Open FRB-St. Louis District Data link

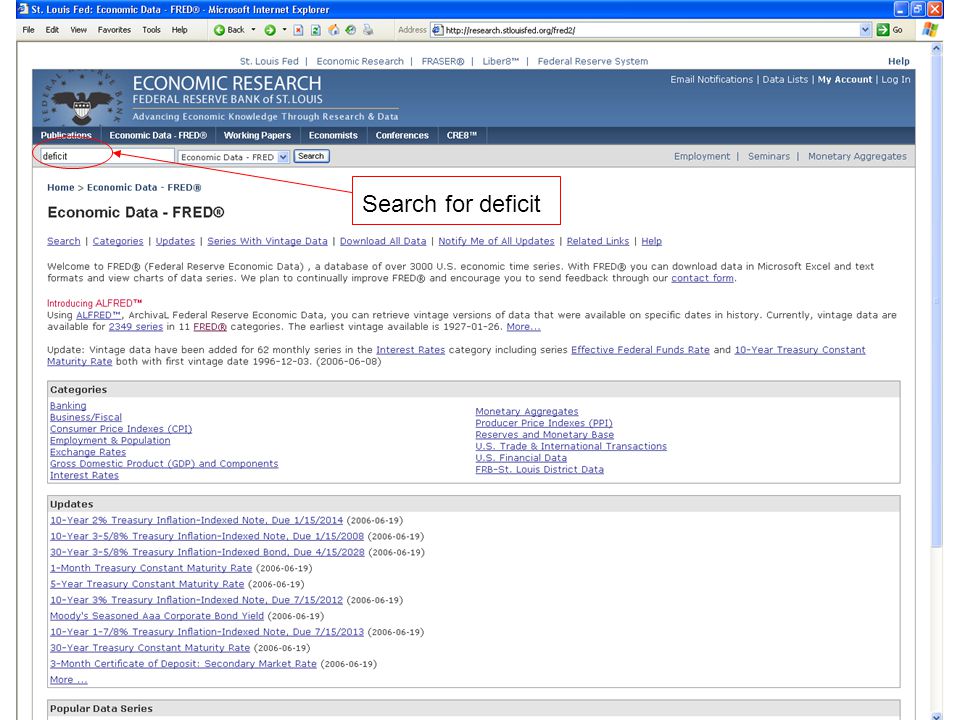pos(539,470)
